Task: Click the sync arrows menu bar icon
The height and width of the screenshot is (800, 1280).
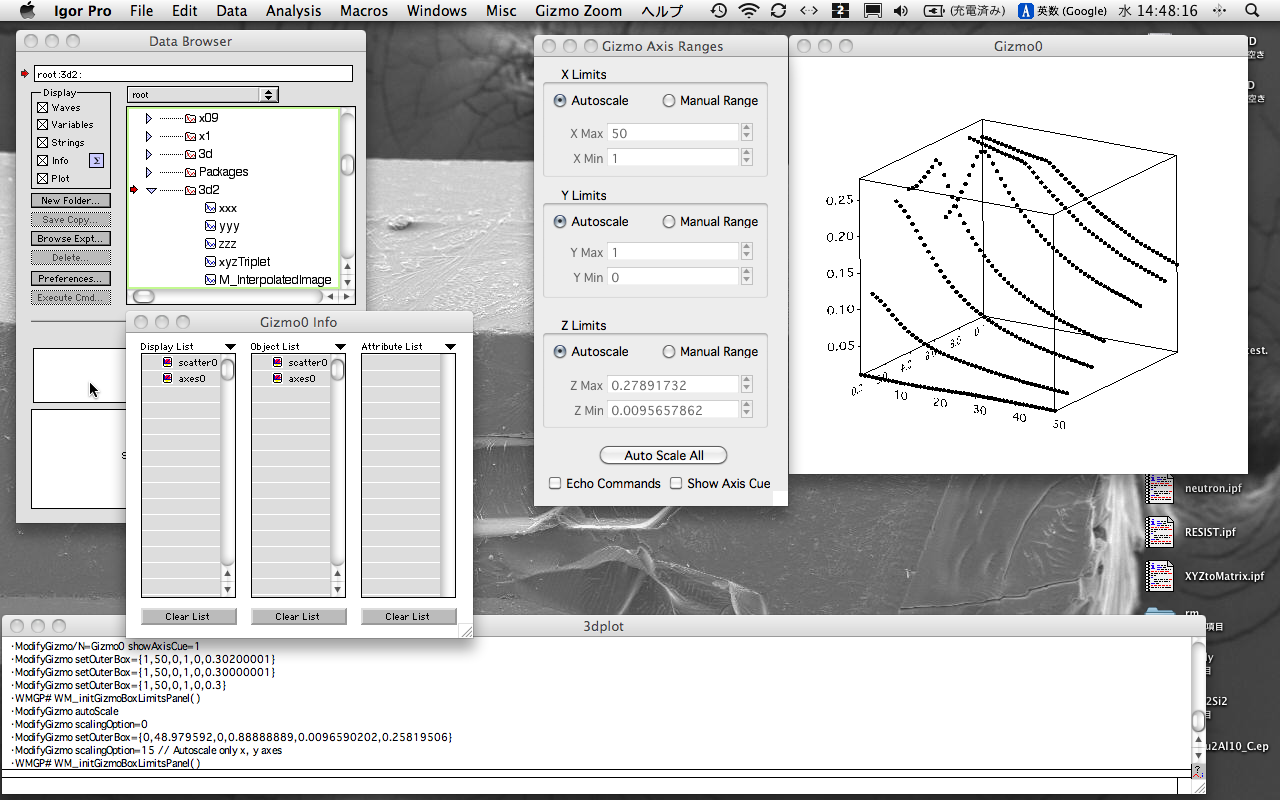Action: [x=778, y=11]
